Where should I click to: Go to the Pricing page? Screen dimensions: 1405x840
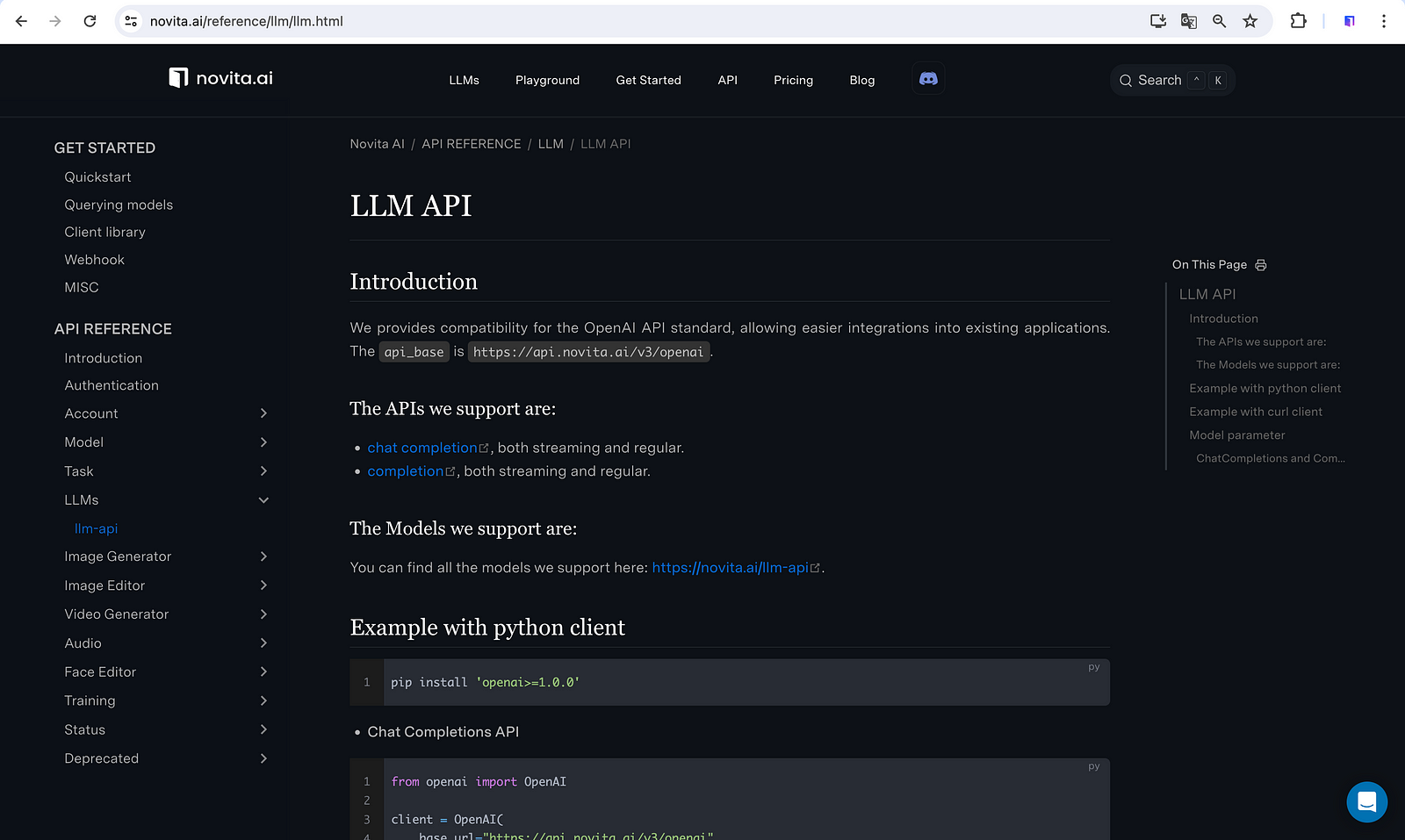click(x=793, y=80)
